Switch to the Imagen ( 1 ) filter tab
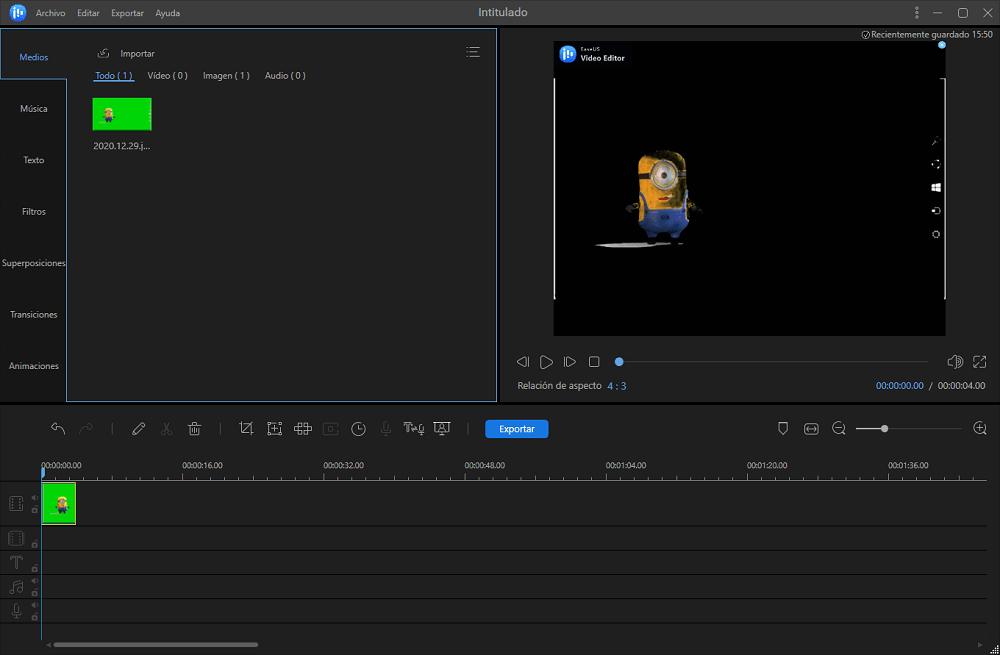This screenshot has height=655, width=1000. coord(226,75)
